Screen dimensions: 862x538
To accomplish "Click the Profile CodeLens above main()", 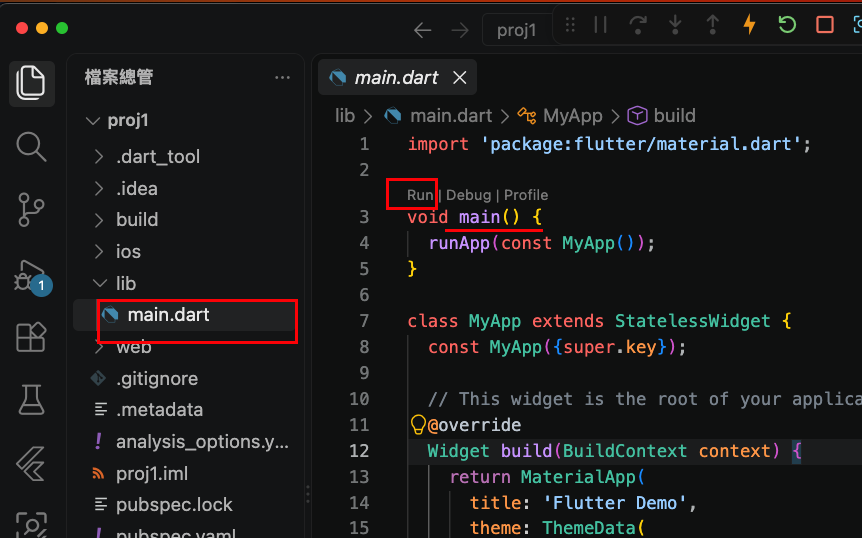I will (x=526, y=195).
